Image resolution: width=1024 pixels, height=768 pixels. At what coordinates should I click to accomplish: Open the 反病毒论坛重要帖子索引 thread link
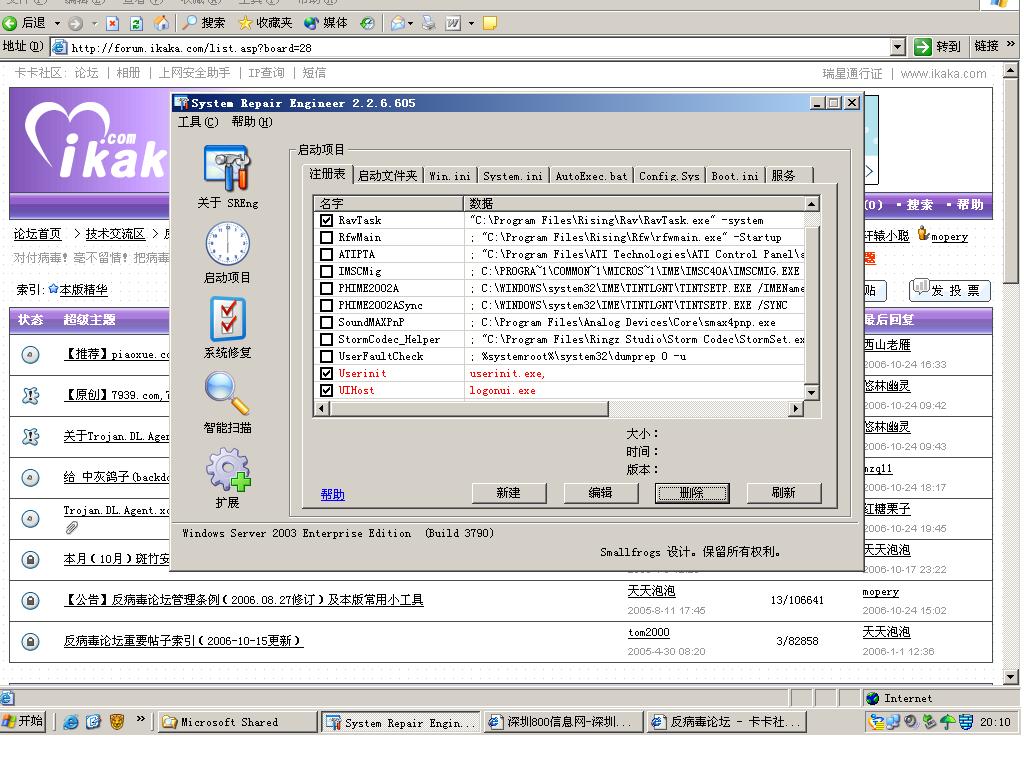point(183,641)
